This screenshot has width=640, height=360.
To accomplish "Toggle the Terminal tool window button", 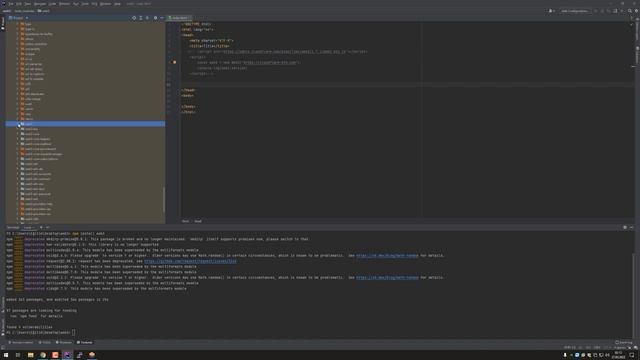I will (85, 342).
